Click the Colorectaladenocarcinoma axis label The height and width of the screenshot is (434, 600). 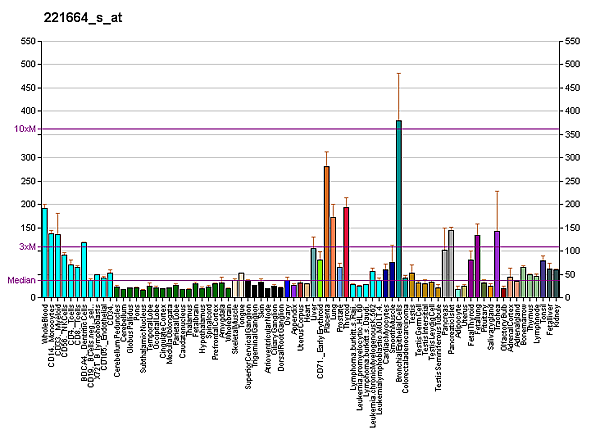click(x=405, y=348)
